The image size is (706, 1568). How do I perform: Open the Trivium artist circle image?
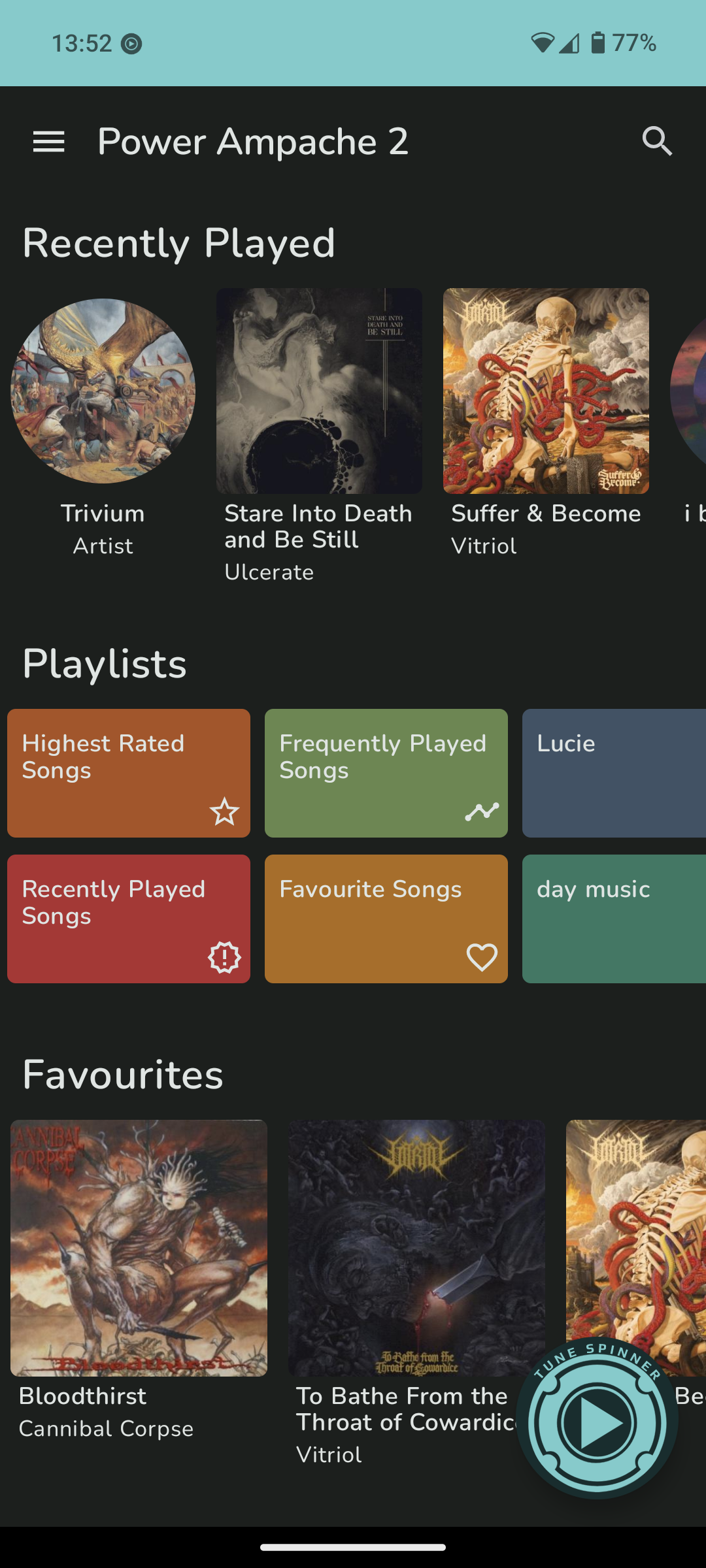[x=103, y=391]
